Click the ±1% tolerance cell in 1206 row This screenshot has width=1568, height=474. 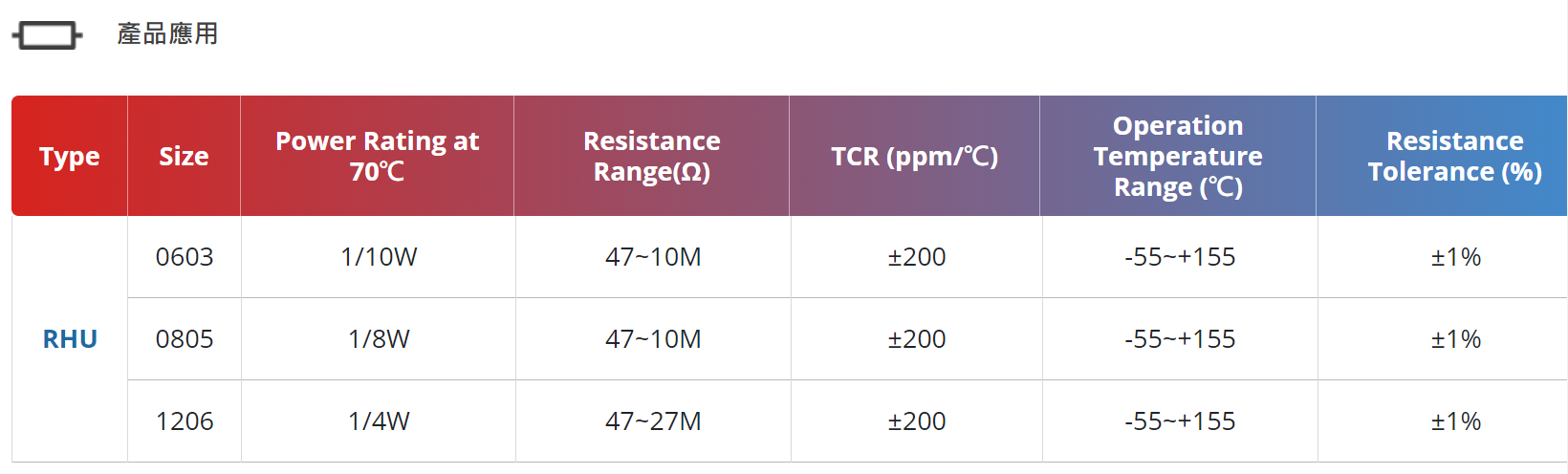(x=1455, y=421)
